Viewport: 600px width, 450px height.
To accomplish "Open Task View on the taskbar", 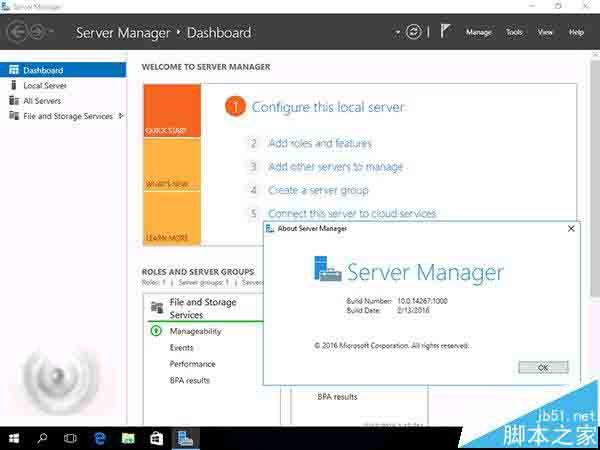I will click(70, 438).
